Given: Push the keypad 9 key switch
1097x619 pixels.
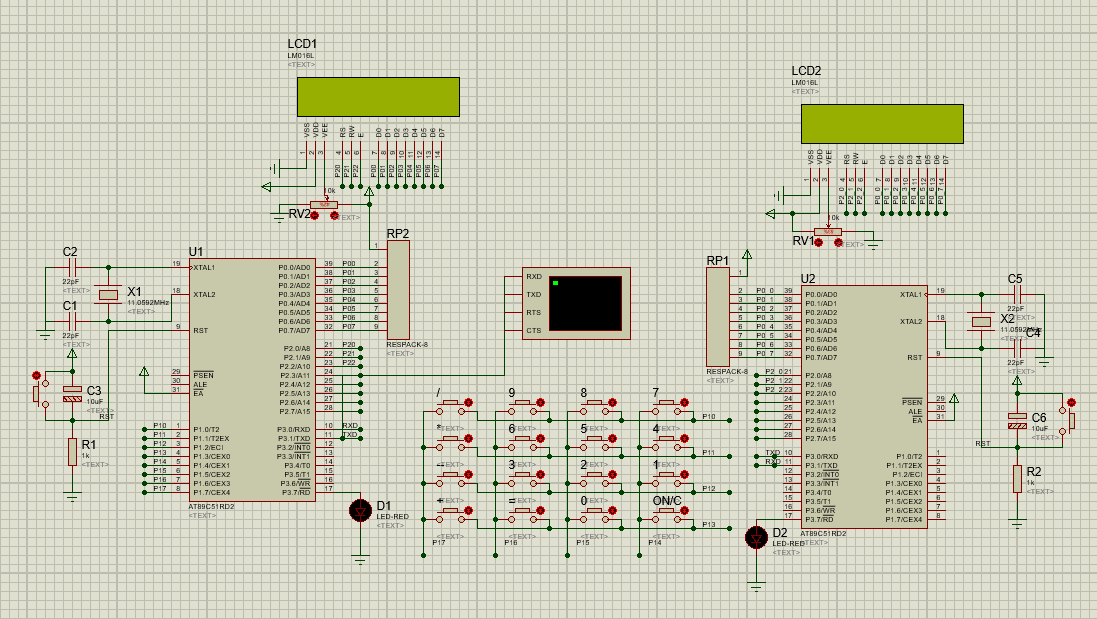Looking at the screenshot, I should click(x=523, y=406).
